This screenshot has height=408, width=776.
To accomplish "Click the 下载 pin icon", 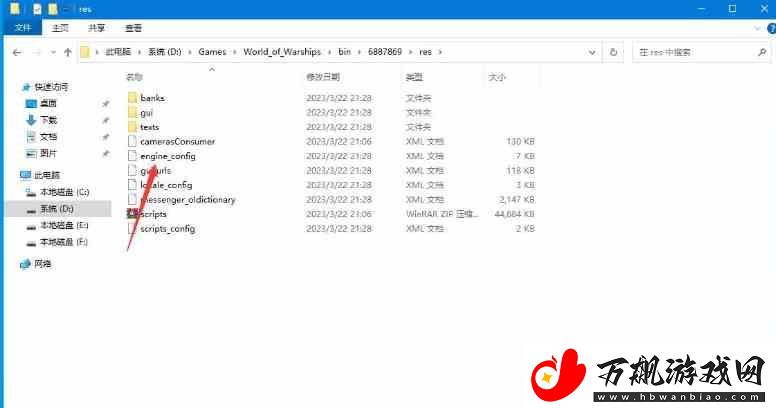I will [105, 120].
